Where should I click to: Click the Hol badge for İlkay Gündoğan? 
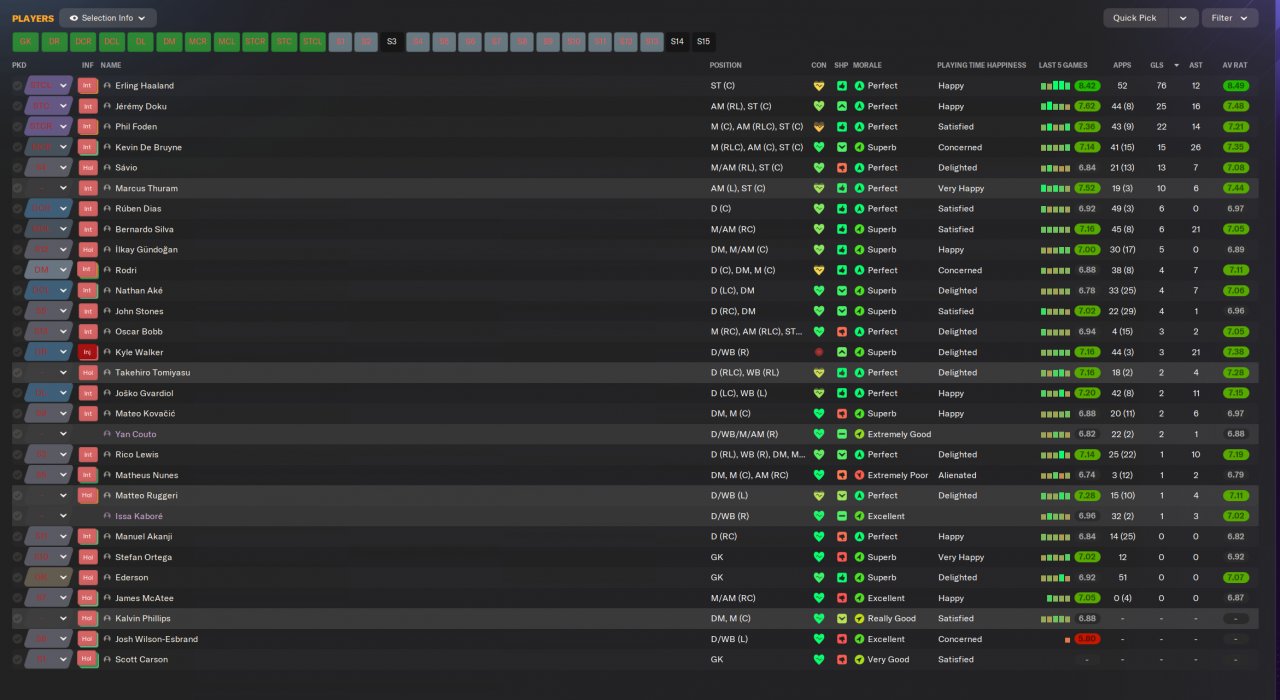click(88, 250)
